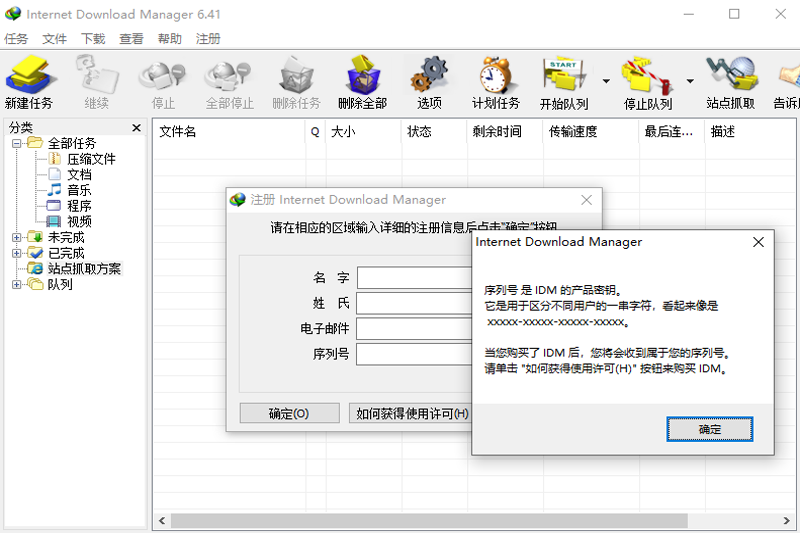Image resolution: width=800 pixels, height=533 pixels.
Task: Sort by 描述 column header
Action: tap(749, 132)
